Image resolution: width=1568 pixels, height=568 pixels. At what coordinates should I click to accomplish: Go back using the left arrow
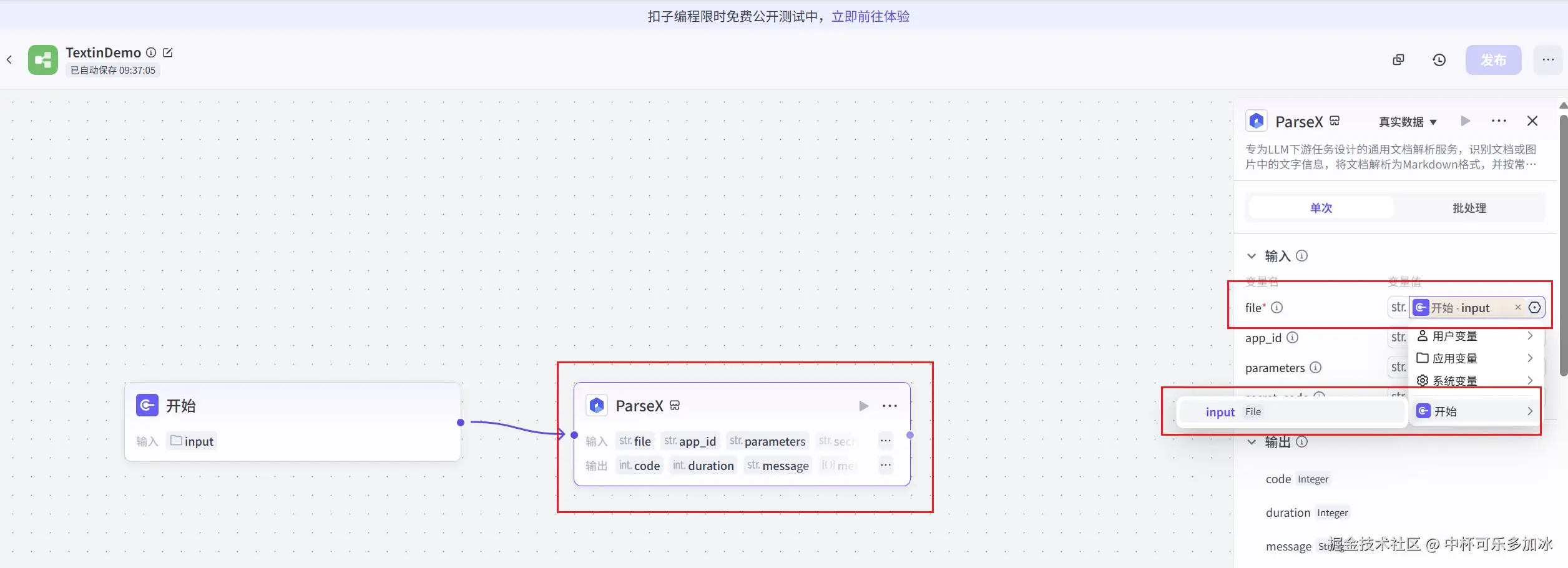[9, 60]
